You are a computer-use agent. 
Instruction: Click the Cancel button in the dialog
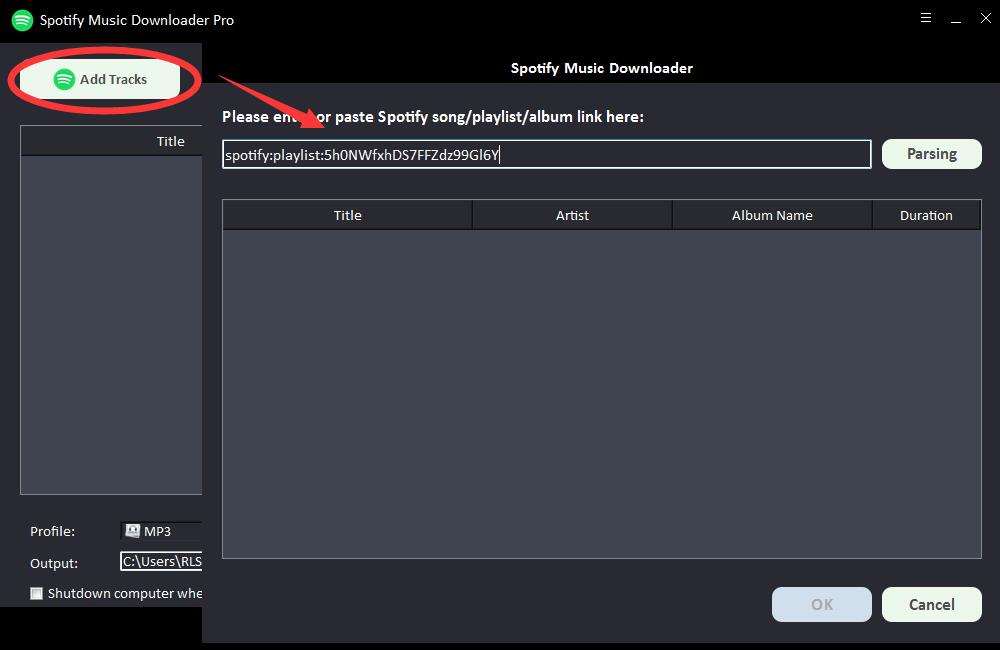(931, 604)
